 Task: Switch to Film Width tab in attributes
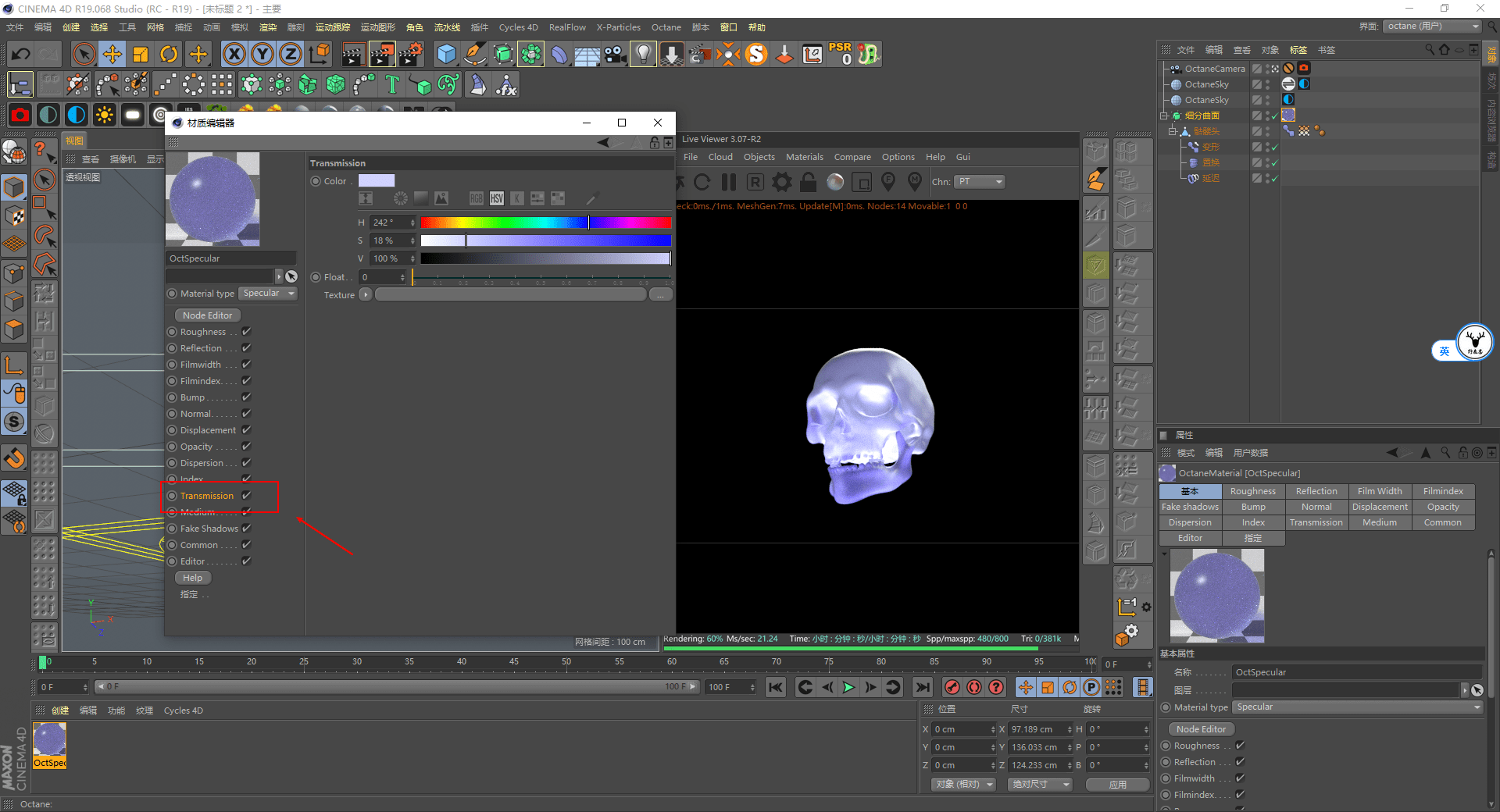point(1379,491)
